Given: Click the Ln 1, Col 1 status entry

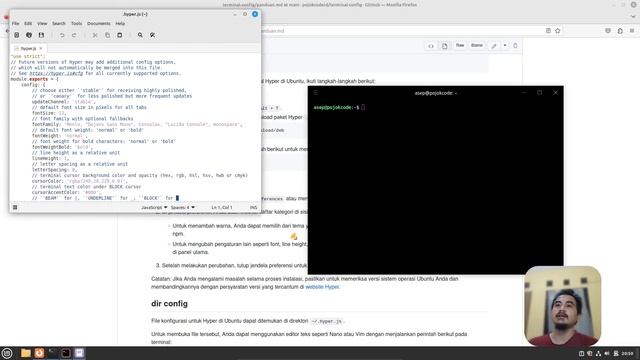Looking at the screenshot, I should coord(222,207).
